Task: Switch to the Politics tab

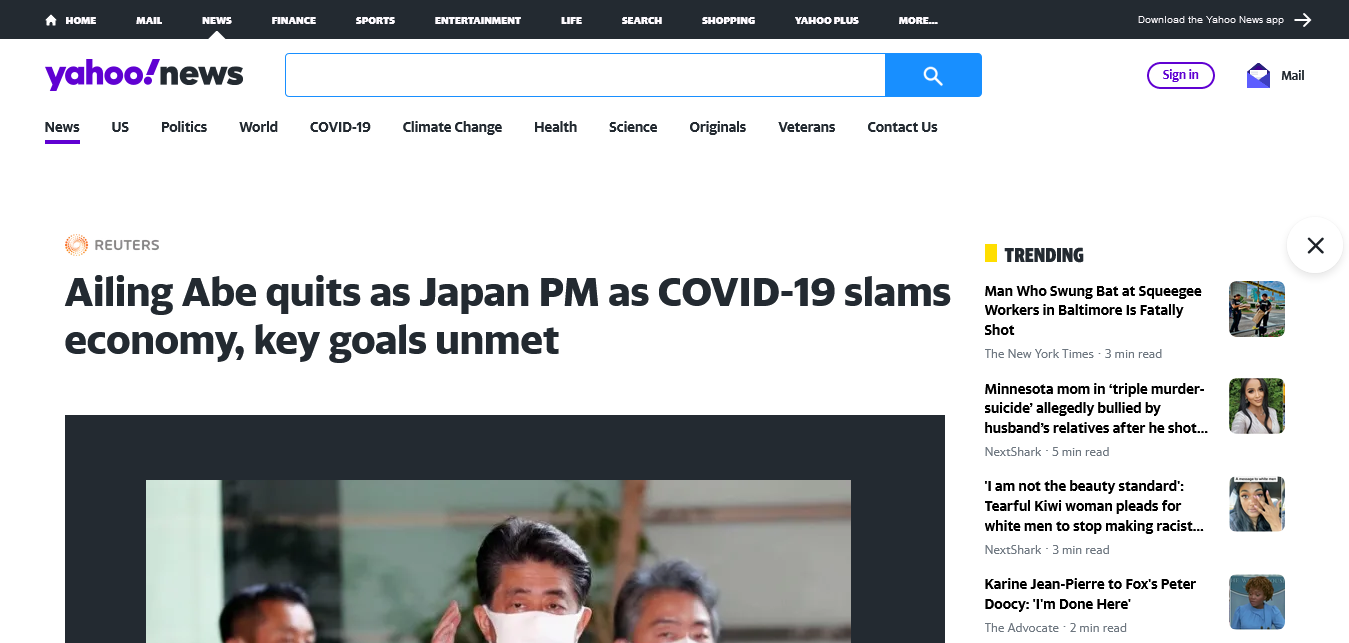Action: pyautogui.click(x=184, y=127)
